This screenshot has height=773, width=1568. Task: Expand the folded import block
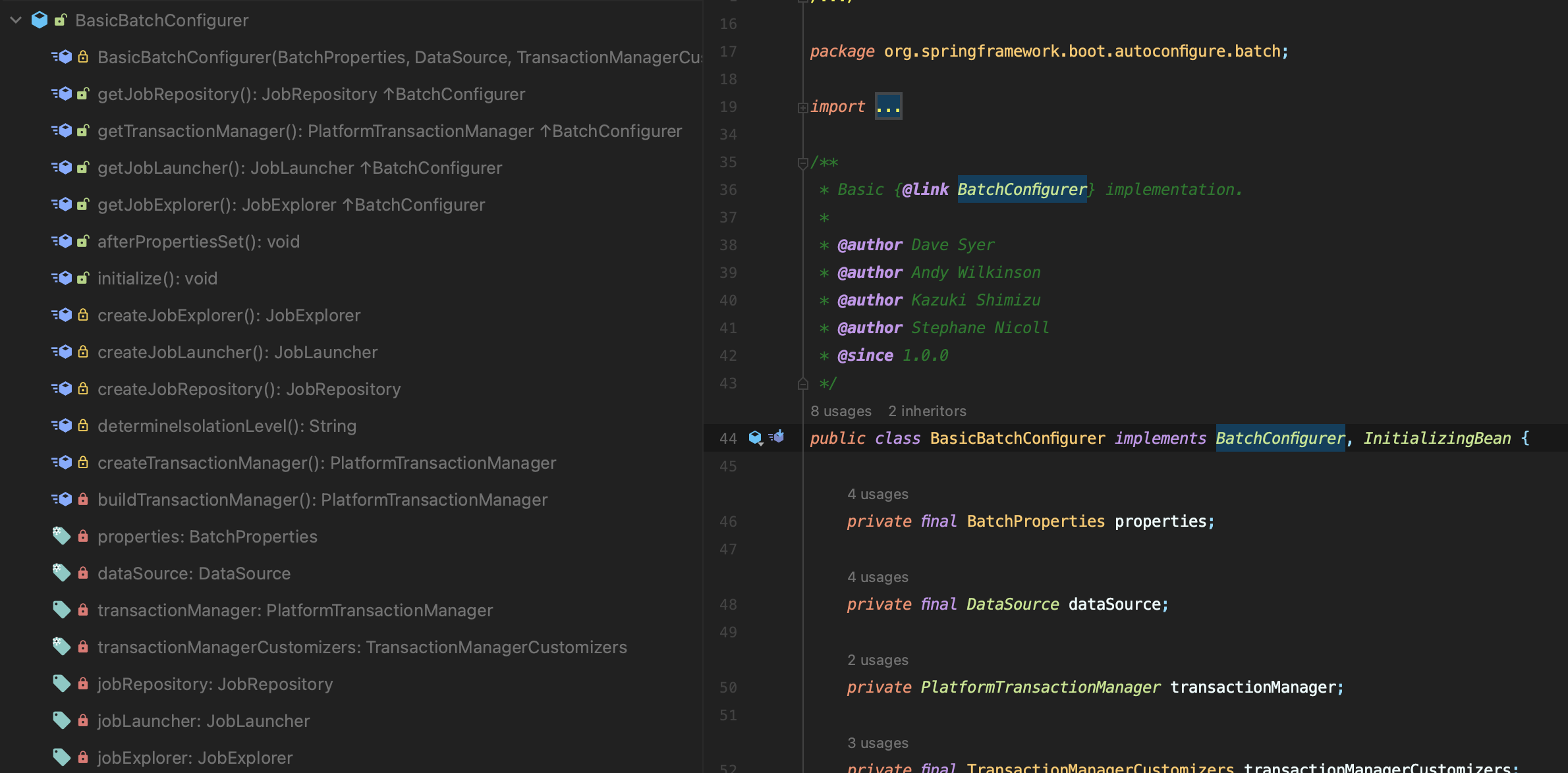click(x=802, y=107)
